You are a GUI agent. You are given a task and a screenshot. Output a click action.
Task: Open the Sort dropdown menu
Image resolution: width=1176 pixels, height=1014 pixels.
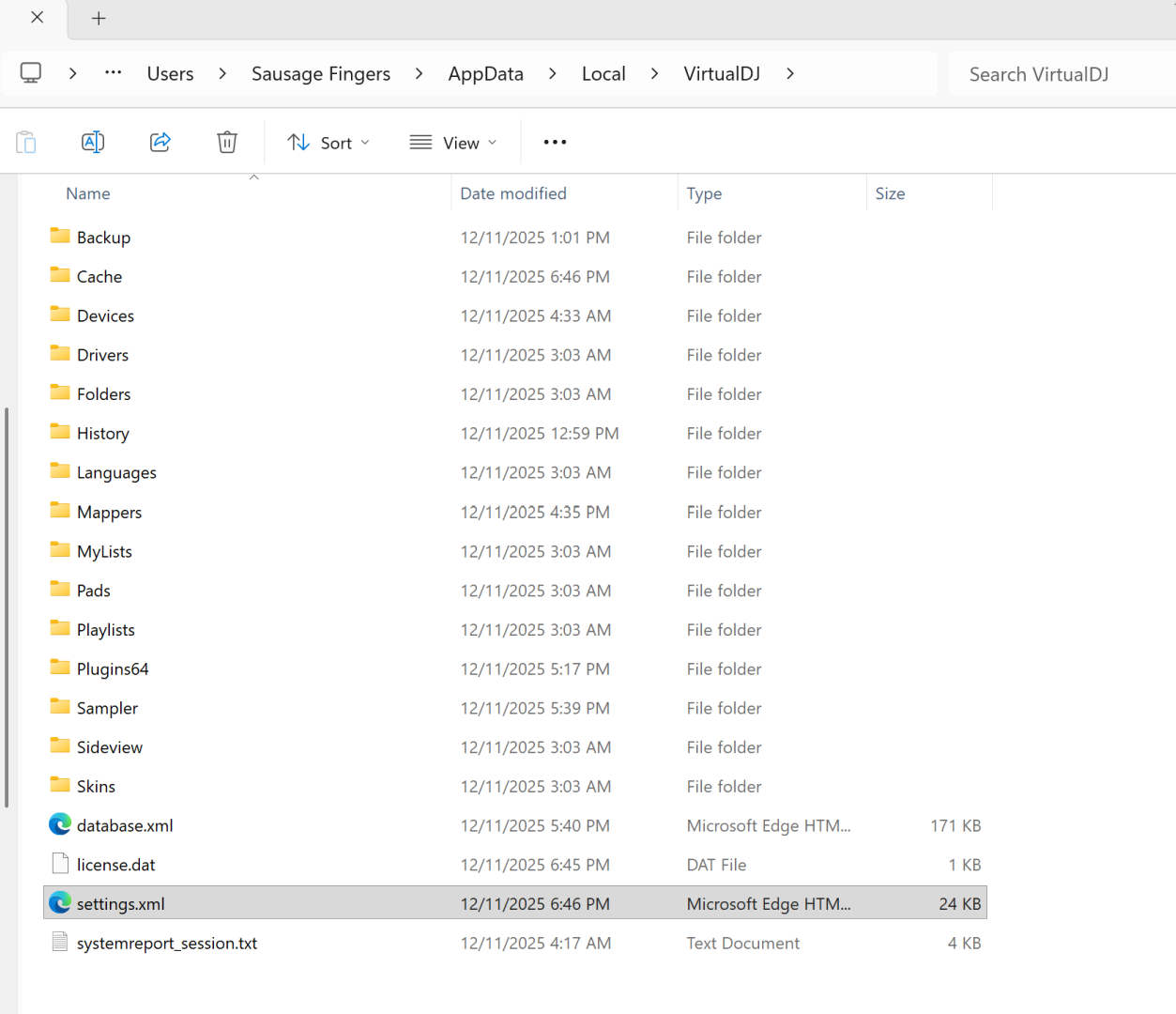pyautogui.click(x=328, y=143)
